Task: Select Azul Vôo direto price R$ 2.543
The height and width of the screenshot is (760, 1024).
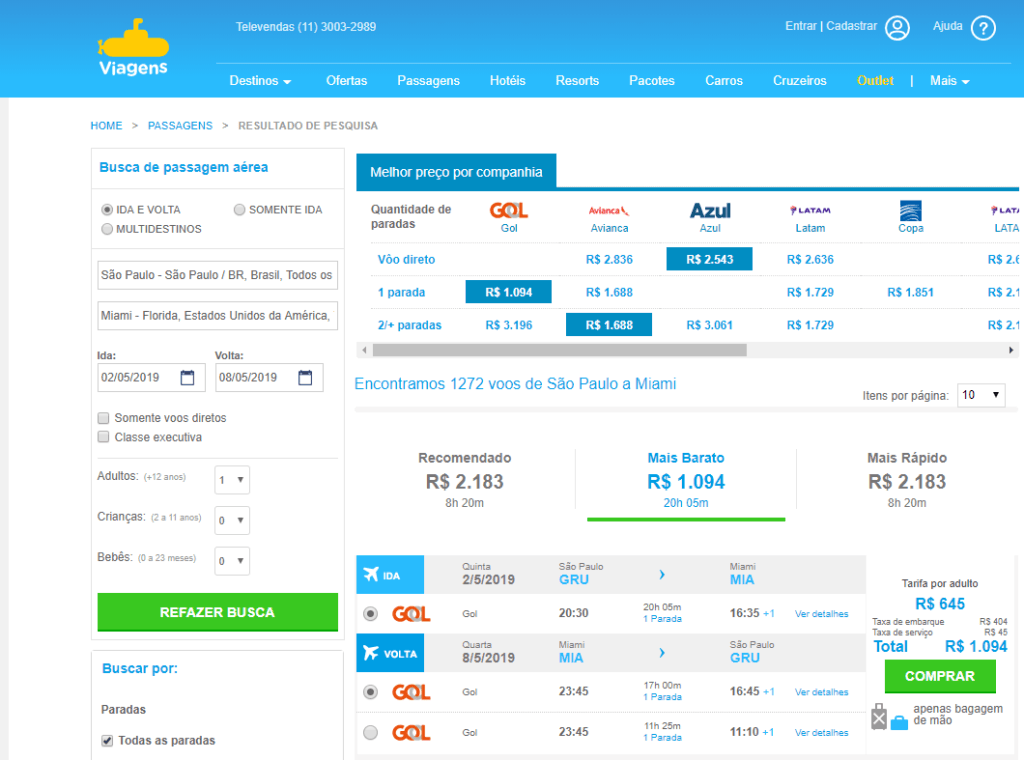Action: [709, 259]
